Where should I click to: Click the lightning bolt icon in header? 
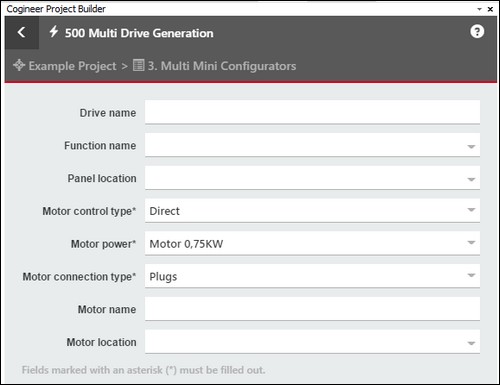[x=54, y=32]
